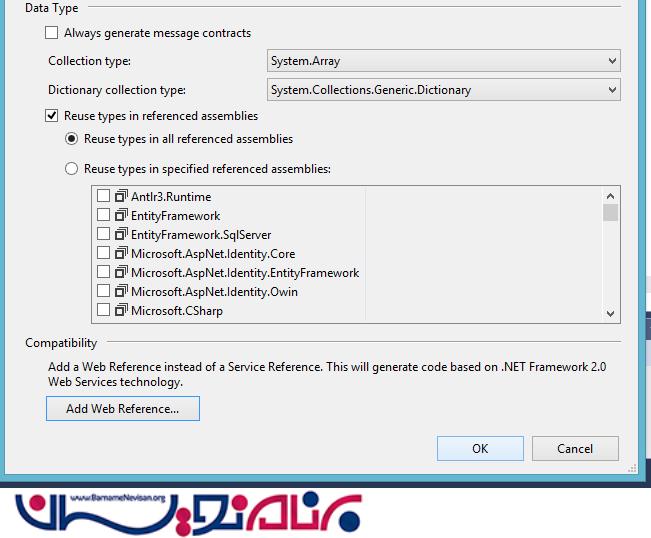The height and width of the screenshot is (538, 651).
Task: Select the Microsoft.AspNet.Identity.Core row text
Action: [213, 254]
